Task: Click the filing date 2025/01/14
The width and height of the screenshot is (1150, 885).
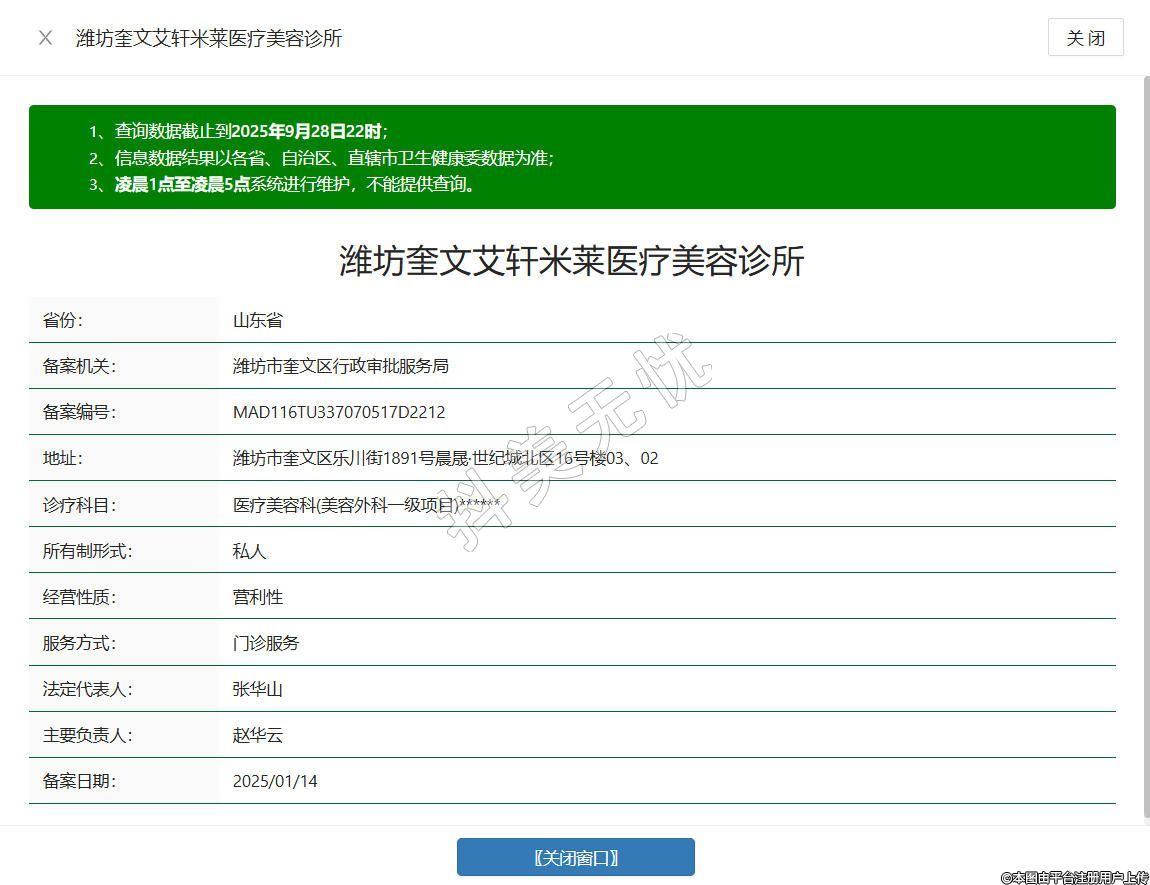Action: point(275,781)
